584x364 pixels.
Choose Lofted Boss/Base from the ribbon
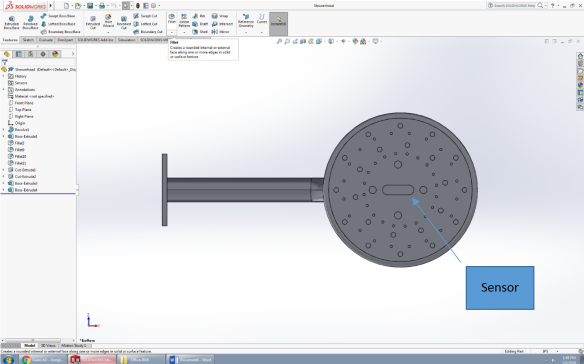[58, 24]
